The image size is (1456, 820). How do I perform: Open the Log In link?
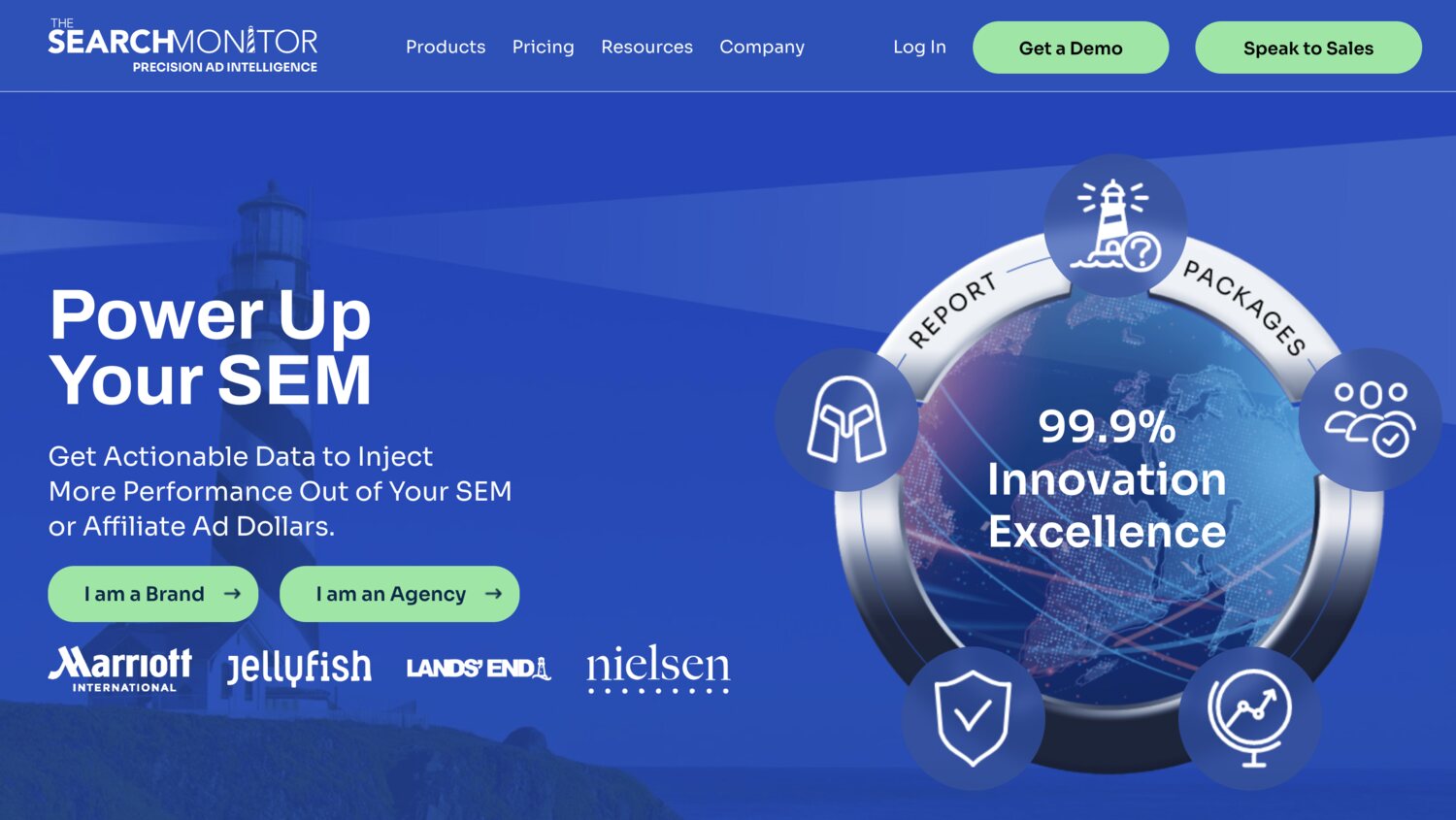tap(919, 47)
